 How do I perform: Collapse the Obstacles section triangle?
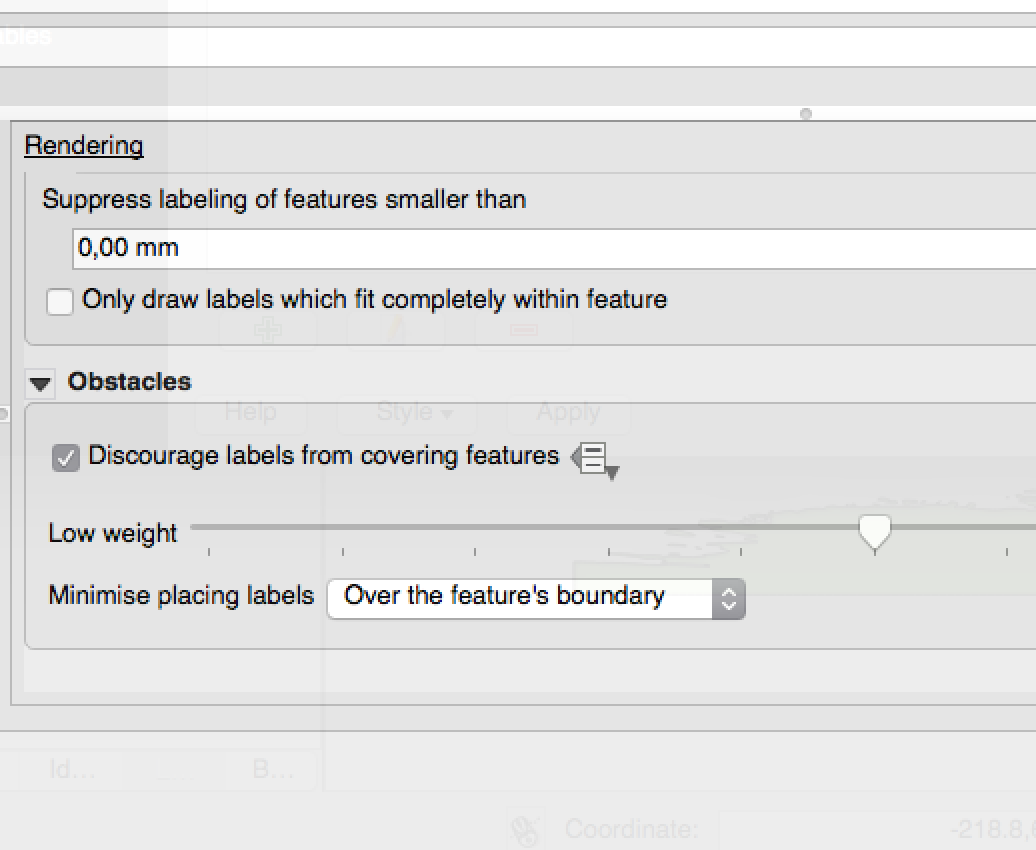pyautogui.click(x=41, y=383)
